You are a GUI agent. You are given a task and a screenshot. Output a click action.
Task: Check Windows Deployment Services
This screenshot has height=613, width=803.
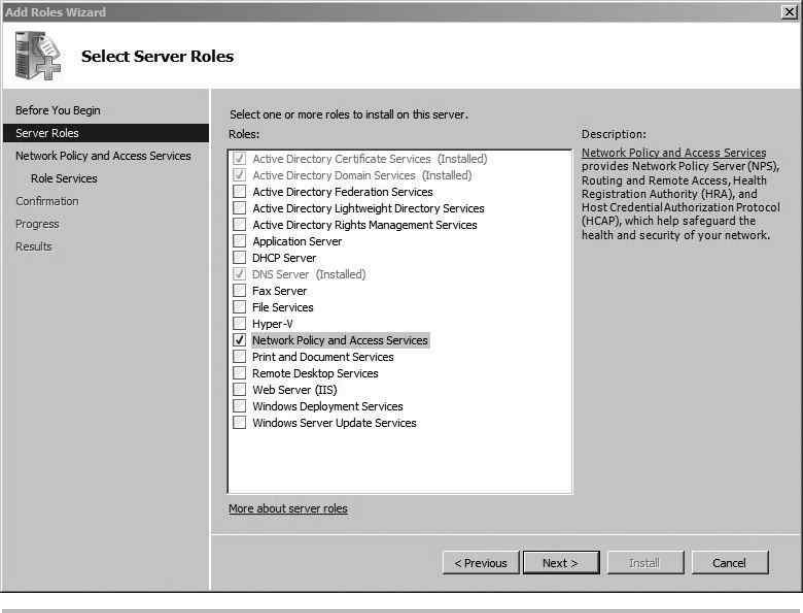coord(239,406)
